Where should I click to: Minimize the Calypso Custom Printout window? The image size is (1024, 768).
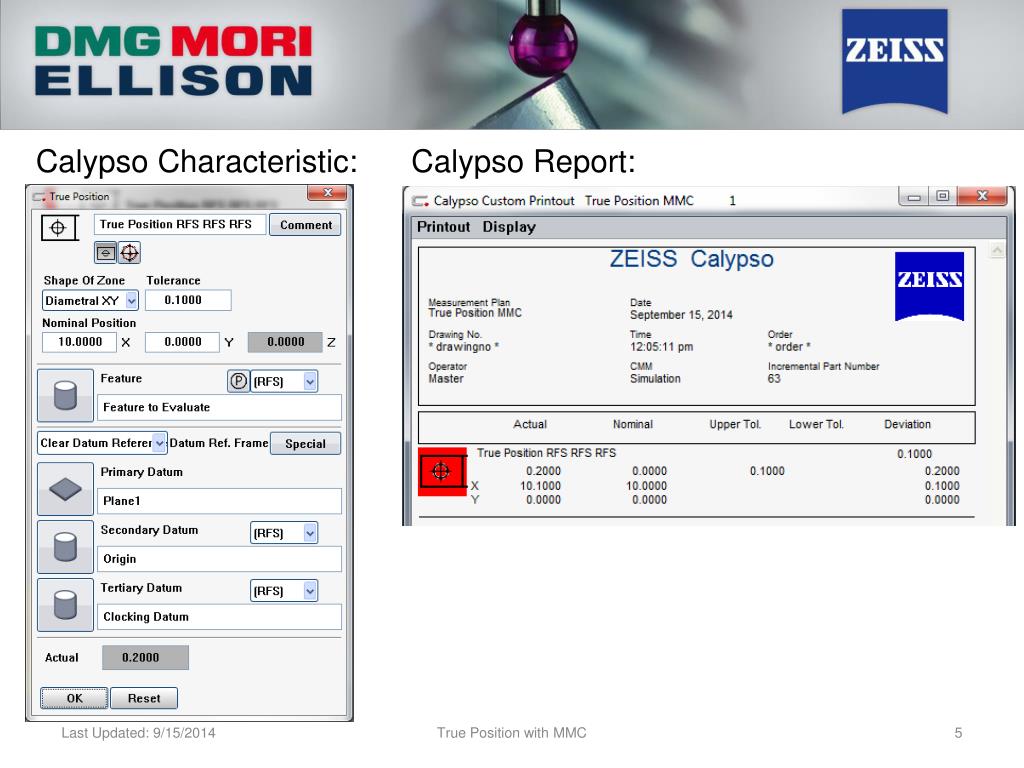tap(914, 197)
